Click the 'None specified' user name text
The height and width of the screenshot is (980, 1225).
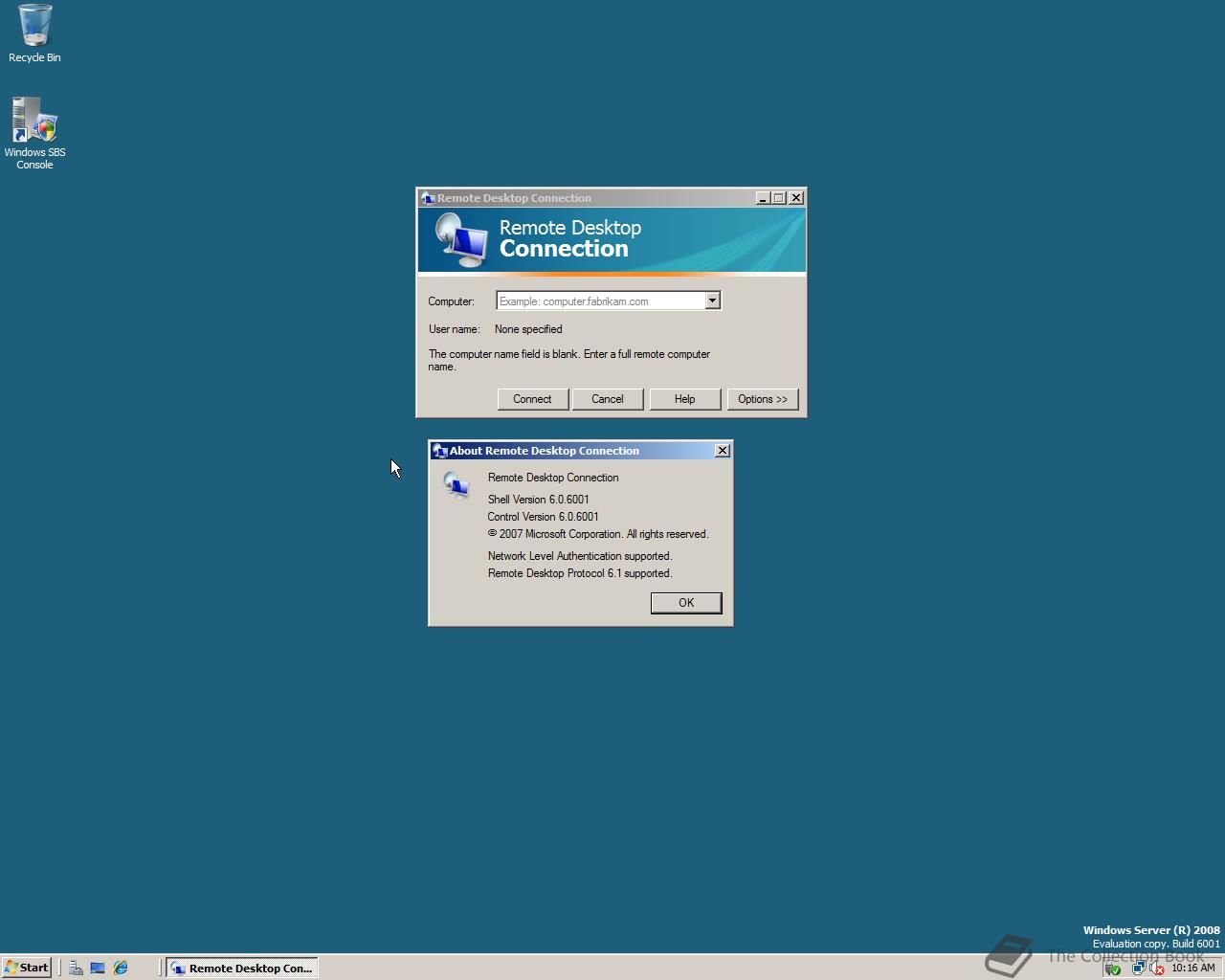click(528, 329)
